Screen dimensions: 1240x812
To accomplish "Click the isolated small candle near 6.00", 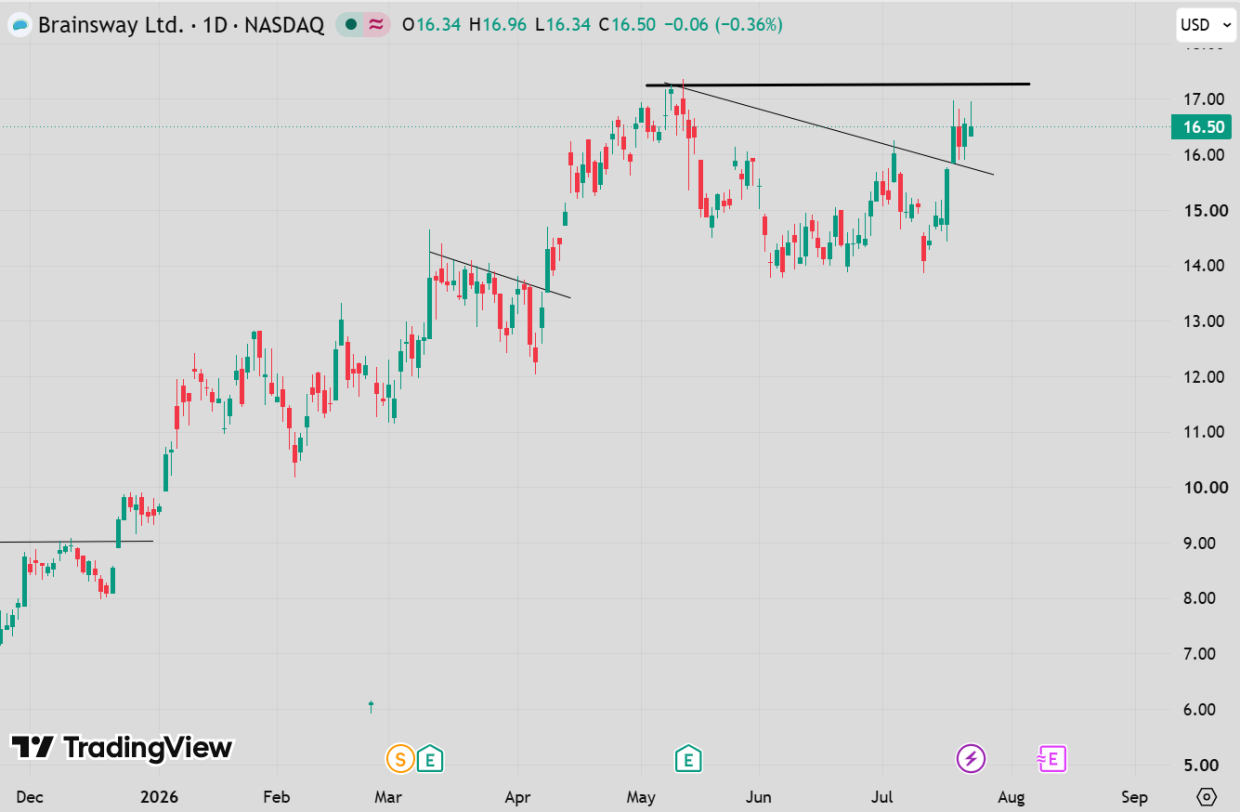I will click(371, 706).
